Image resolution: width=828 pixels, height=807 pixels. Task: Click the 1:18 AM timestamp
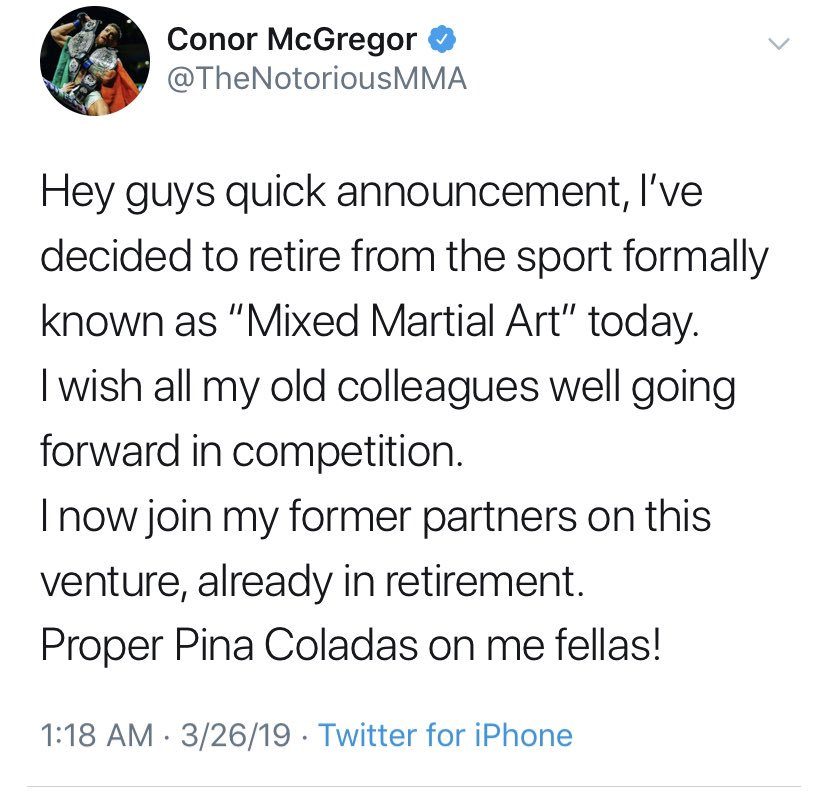97,736
